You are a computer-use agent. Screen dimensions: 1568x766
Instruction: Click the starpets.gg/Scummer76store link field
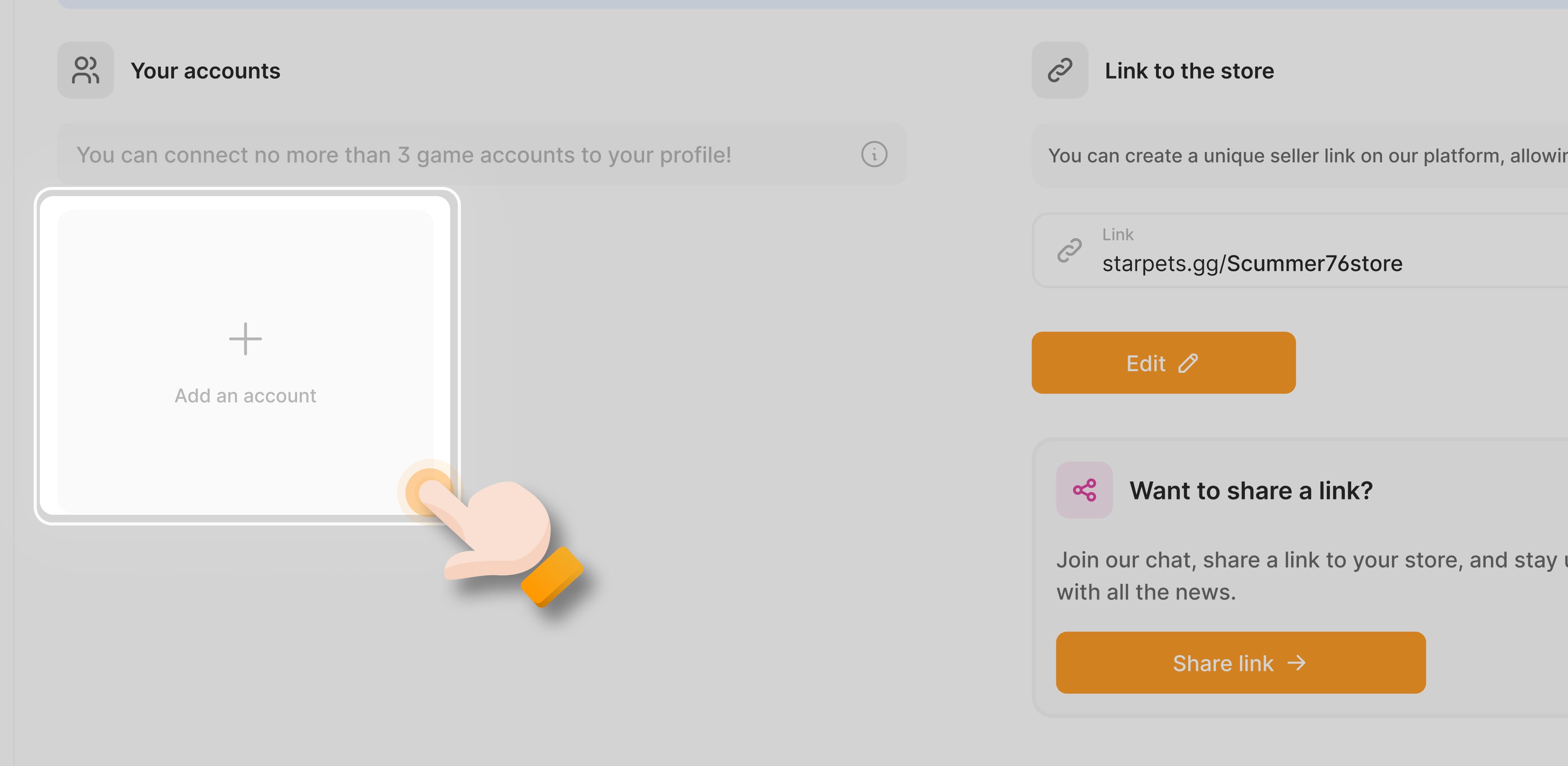1252,264
